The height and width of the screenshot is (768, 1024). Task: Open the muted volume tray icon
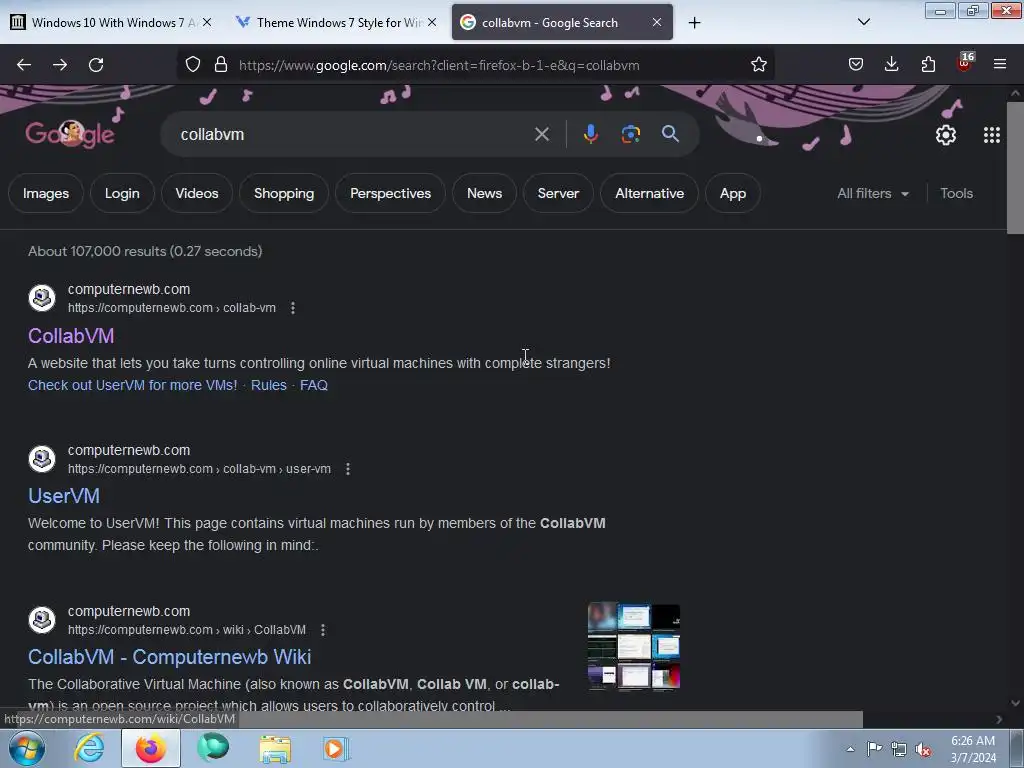pyautogui.click(x=923, y=750)
